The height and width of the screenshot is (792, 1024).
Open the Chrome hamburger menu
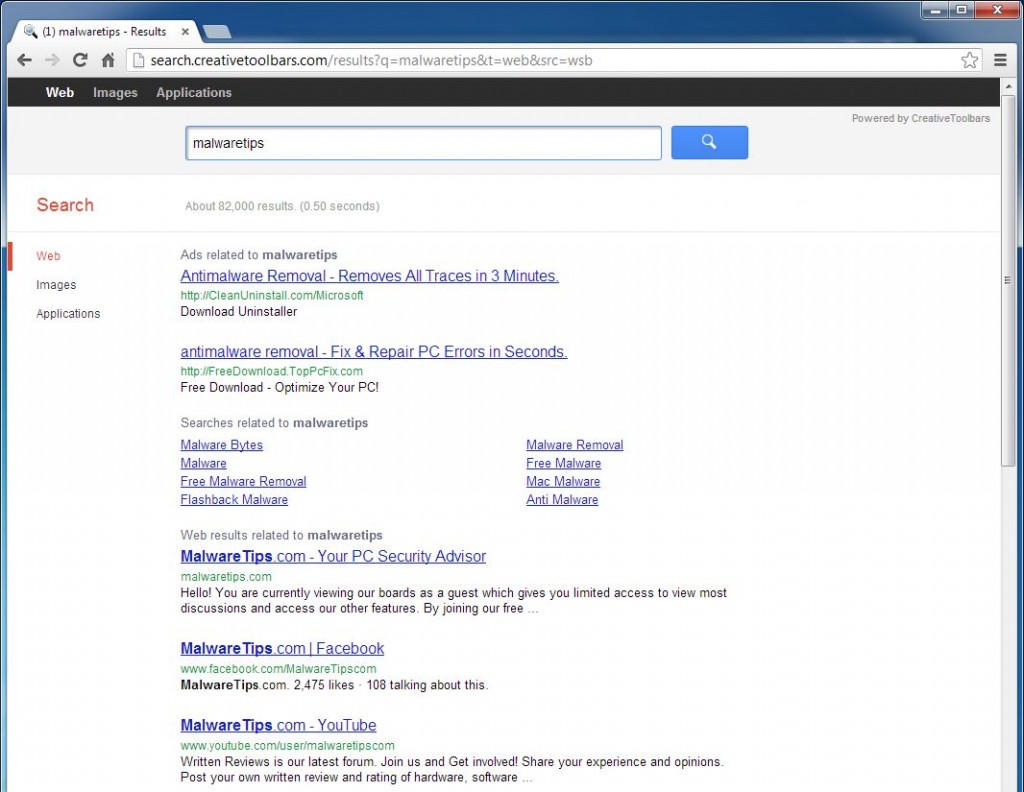click(1000, 60)
